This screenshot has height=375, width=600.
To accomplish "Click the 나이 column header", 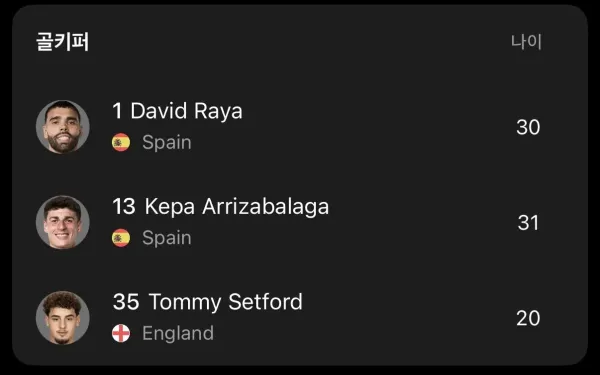I will tap(527, 41).
